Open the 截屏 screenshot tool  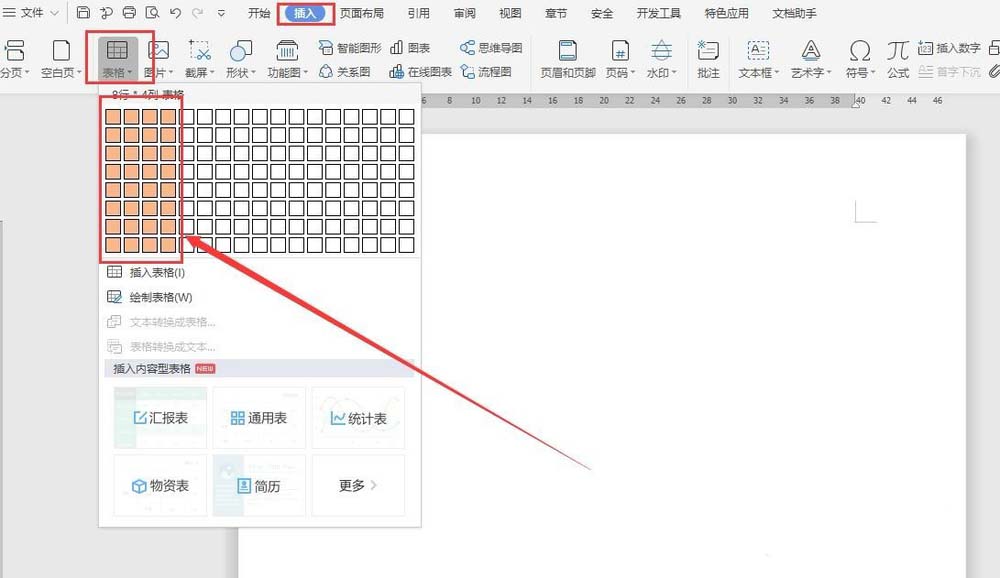point(200,59)
